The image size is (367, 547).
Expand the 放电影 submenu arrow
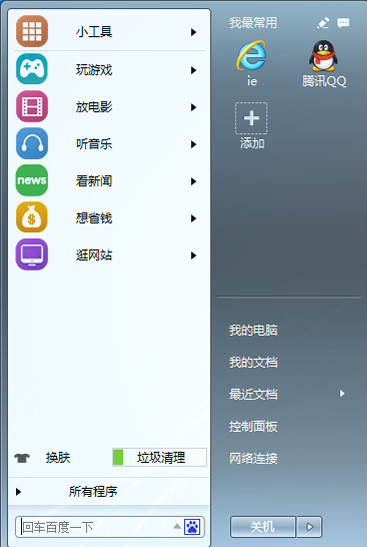click(193, 107)
